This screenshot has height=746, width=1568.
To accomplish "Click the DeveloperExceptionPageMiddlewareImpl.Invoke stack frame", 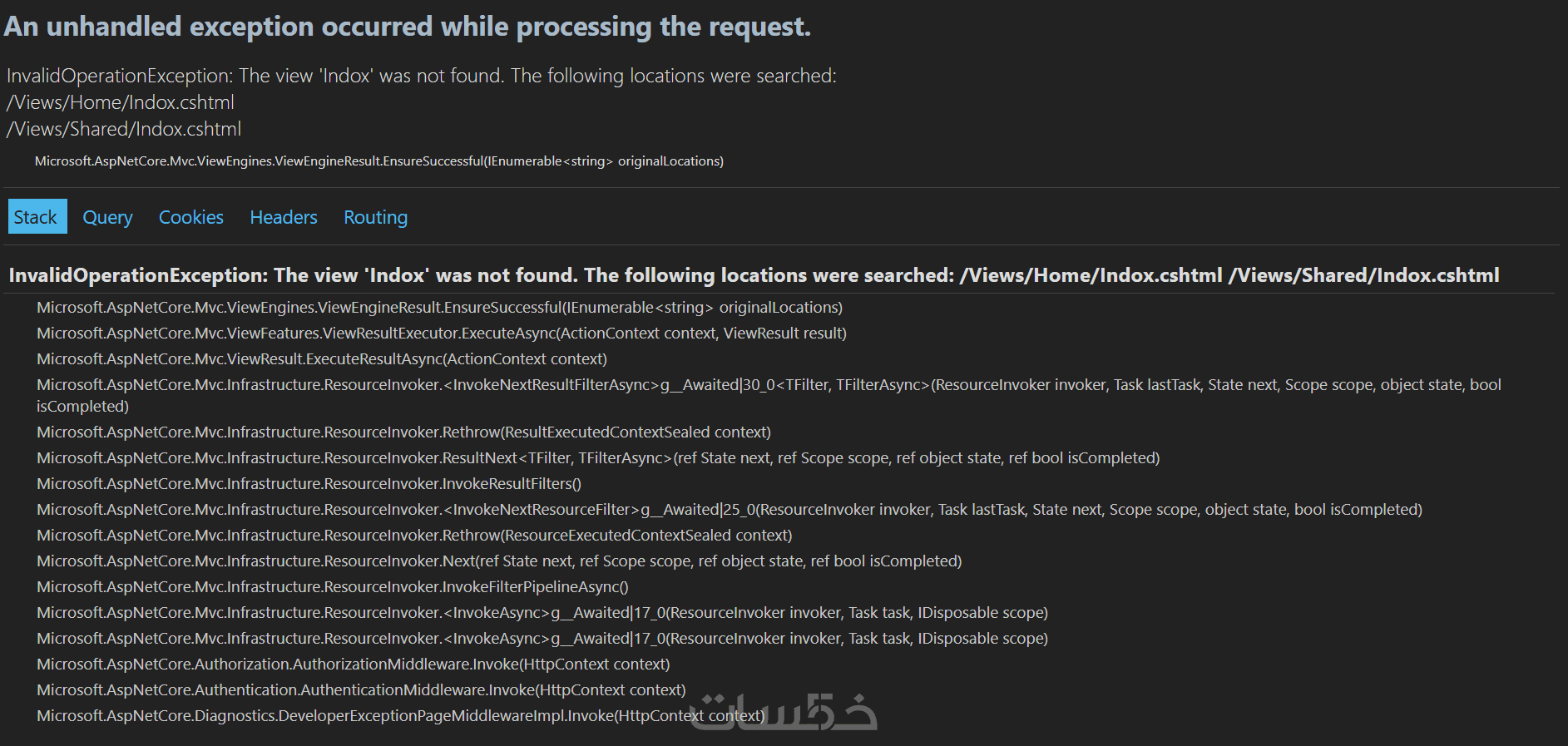I will [x=400, y=716].
